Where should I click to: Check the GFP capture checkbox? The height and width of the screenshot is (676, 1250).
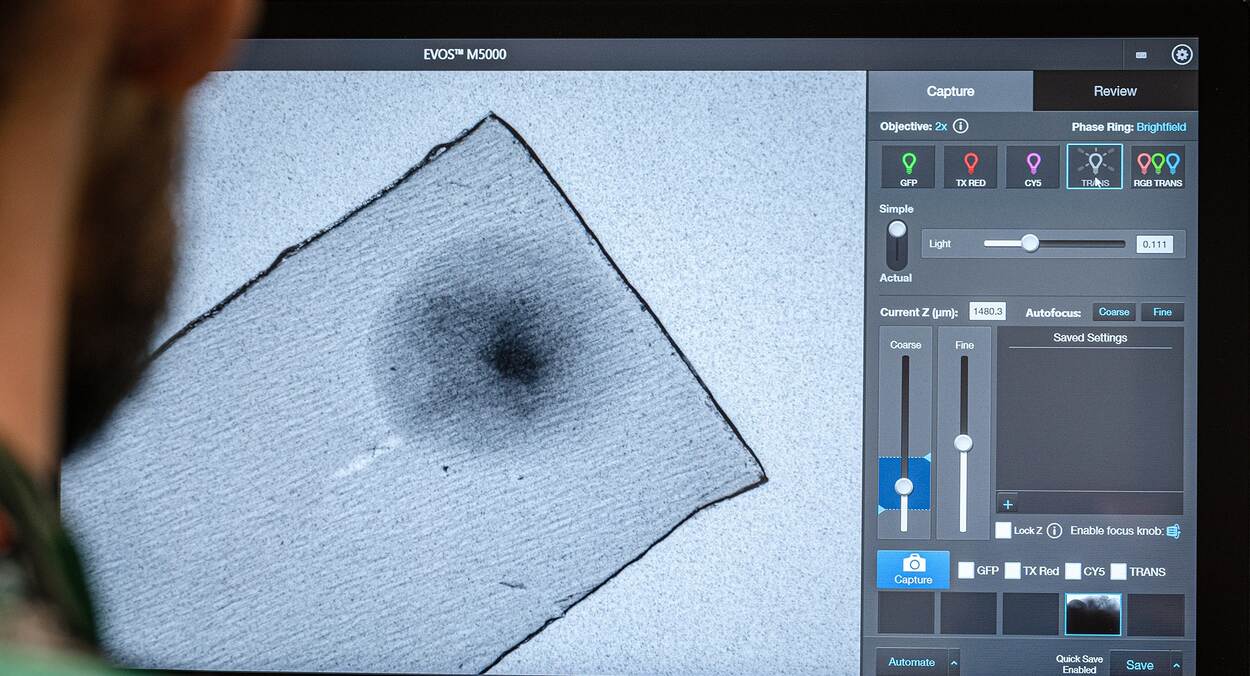(966, 571)
